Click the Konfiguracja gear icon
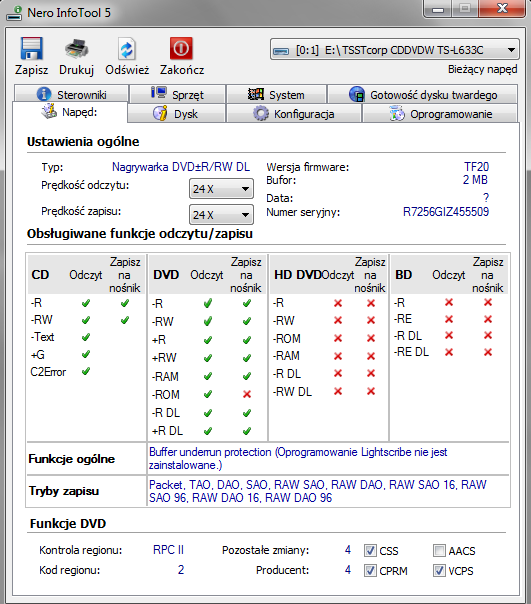Screen dimensions: 531x604 point(261,114)
